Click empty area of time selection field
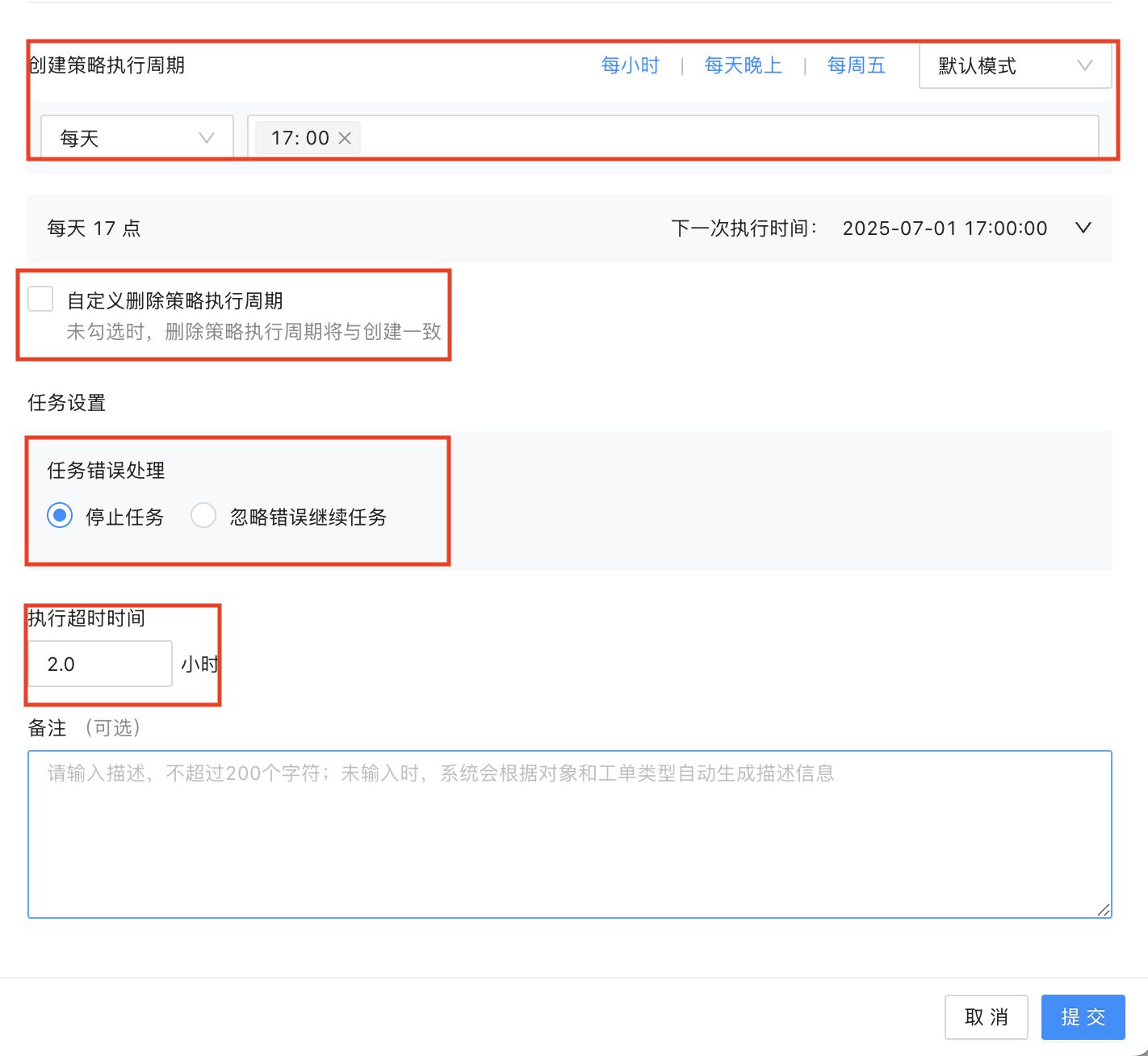Viewport: 1148px width, 1056px height. [727, 138]
